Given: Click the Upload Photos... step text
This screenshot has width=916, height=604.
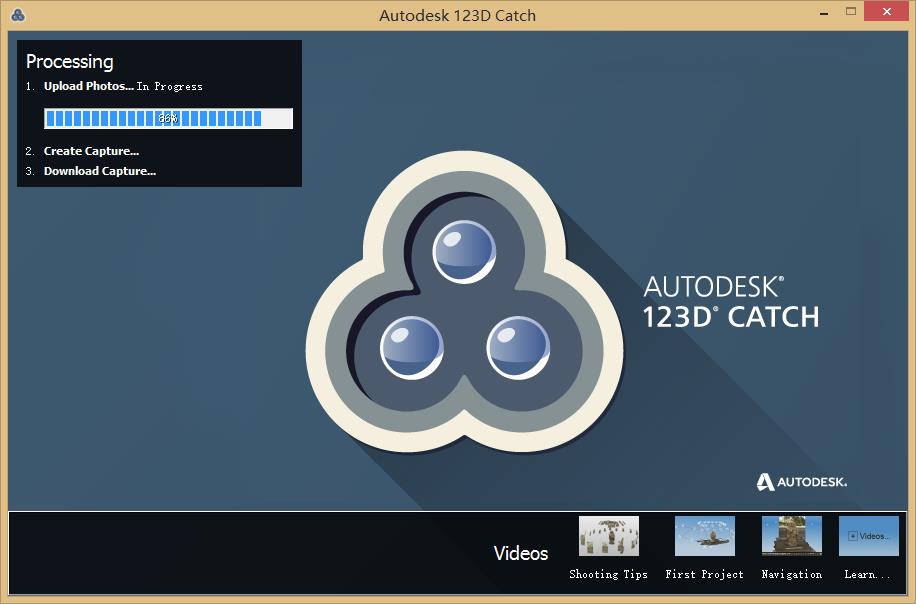Looking at the screenshot, I should (x=89, y=86).
